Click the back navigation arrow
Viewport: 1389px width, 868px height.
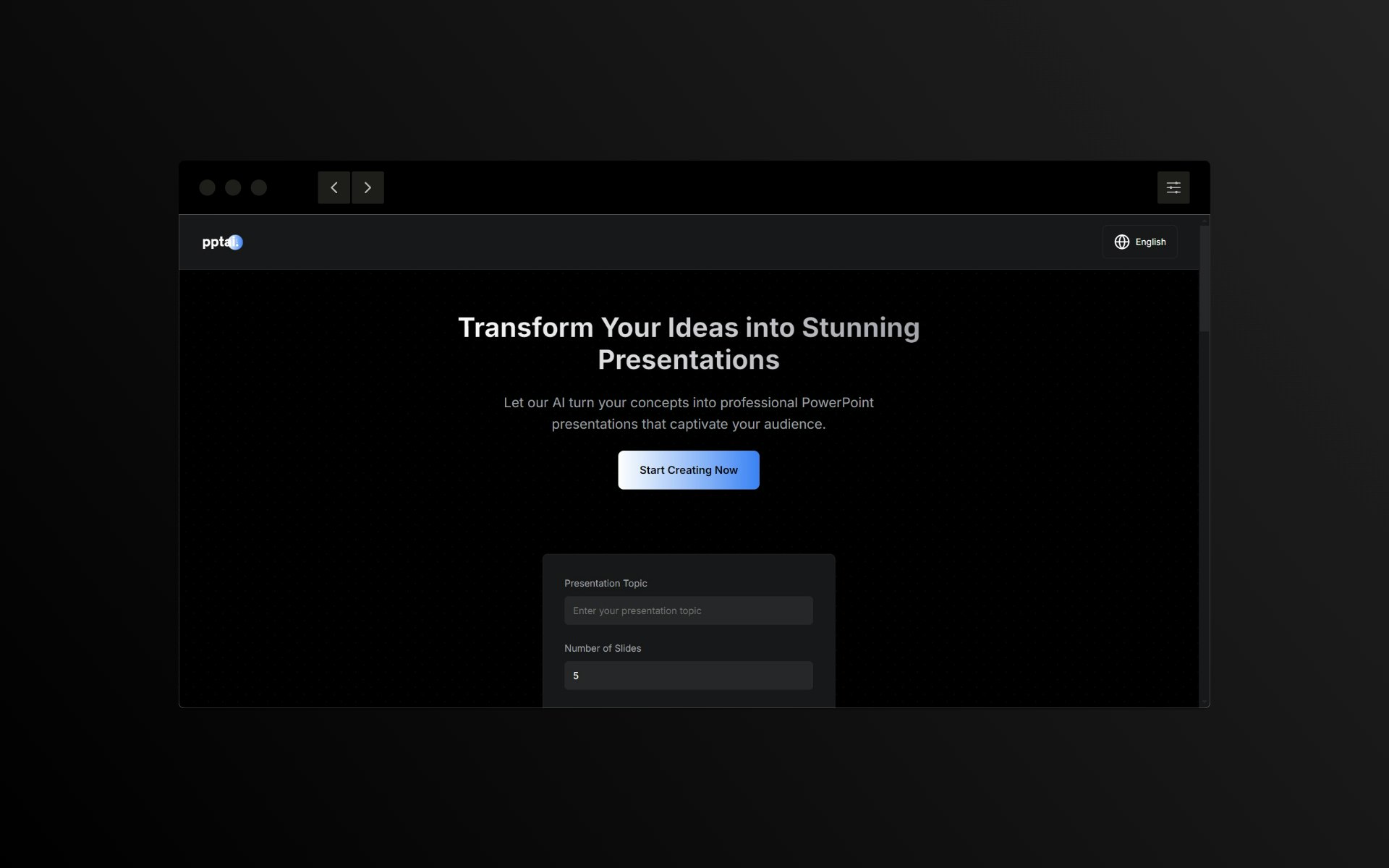(334, 187)
